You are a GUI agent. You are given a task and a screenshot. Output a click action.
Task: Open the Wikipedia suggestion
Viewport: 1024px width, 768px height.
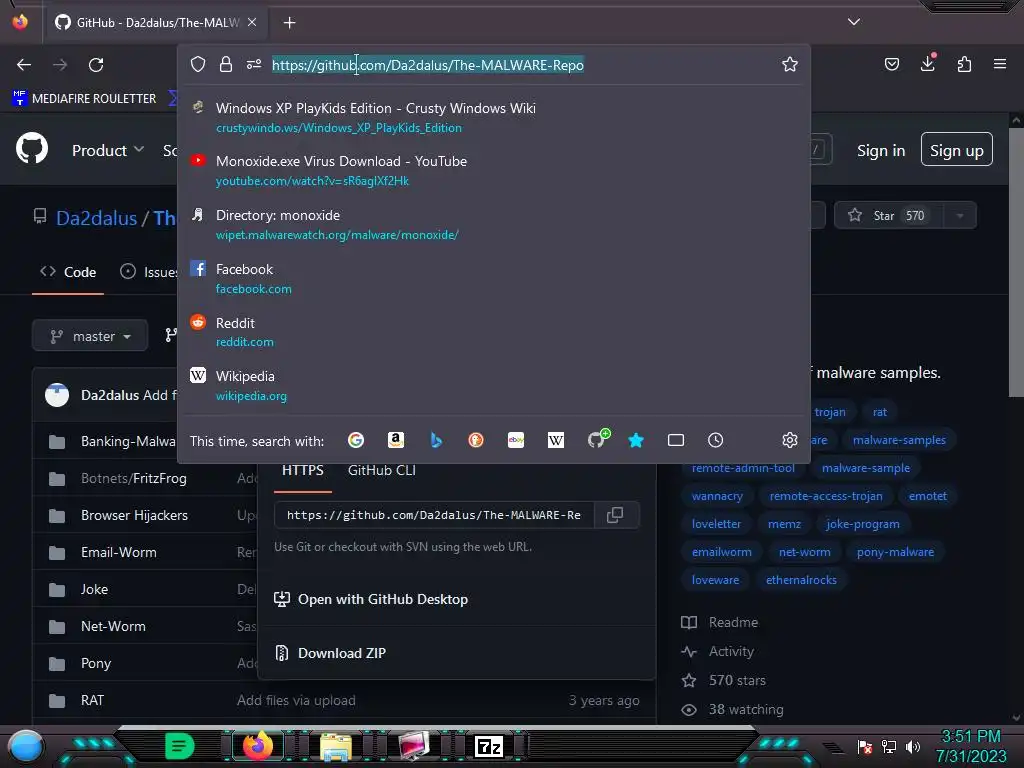(x=493, y=385)
